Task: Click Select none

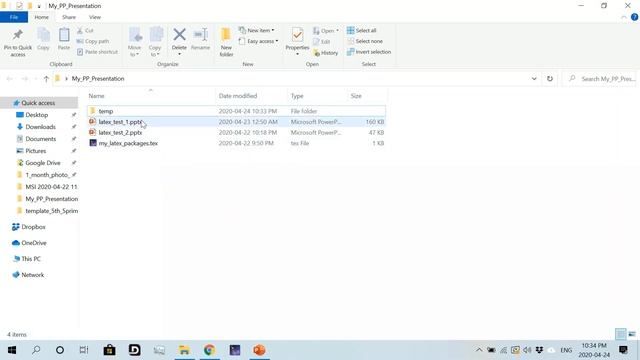Action: click(x=364, y=41)
